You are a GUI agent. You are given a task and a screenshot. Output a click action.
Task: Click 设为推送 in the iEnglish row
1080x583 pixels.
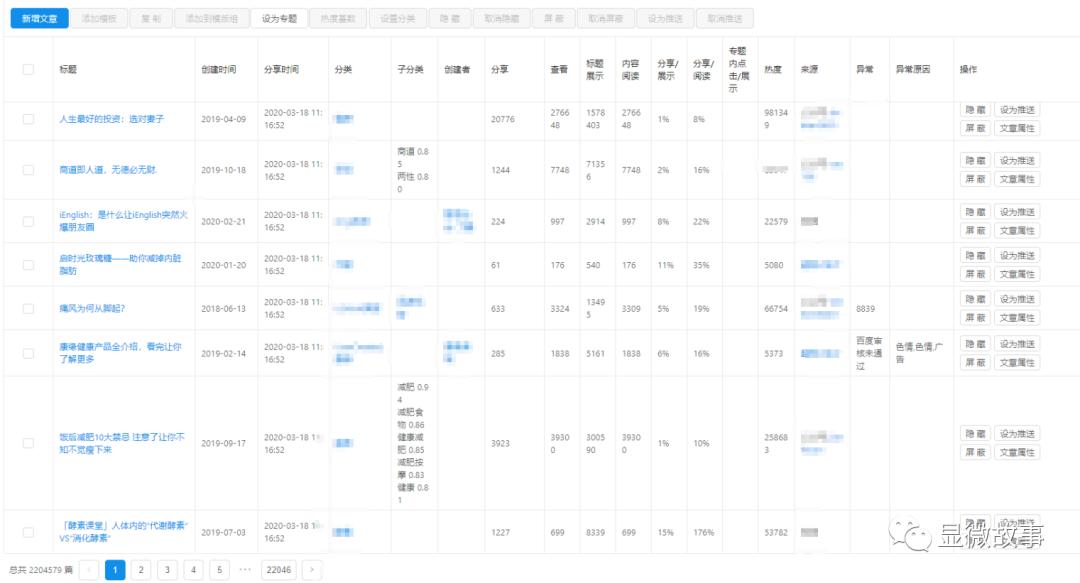1017,212
